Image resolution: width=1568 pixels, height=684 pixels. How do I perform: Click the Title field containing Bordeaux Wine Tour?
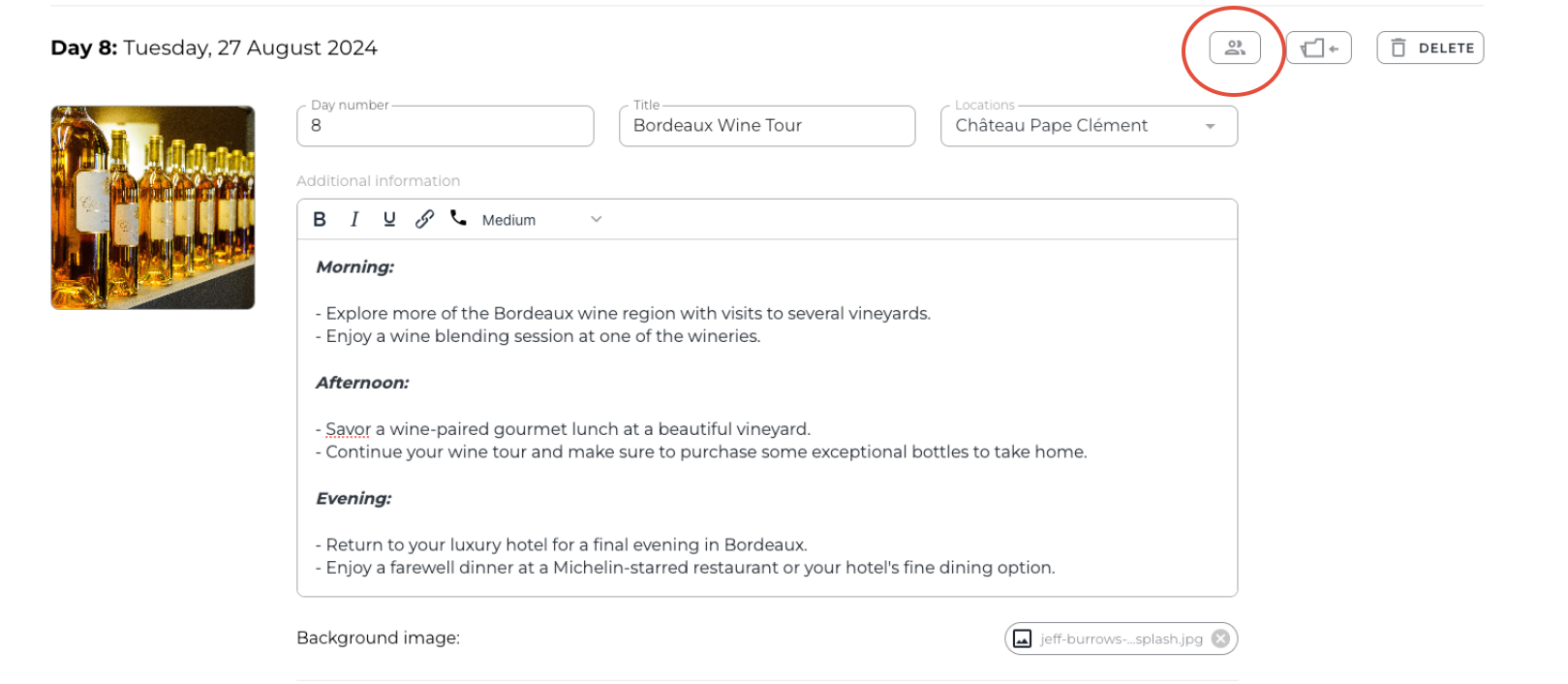point(766,126)
